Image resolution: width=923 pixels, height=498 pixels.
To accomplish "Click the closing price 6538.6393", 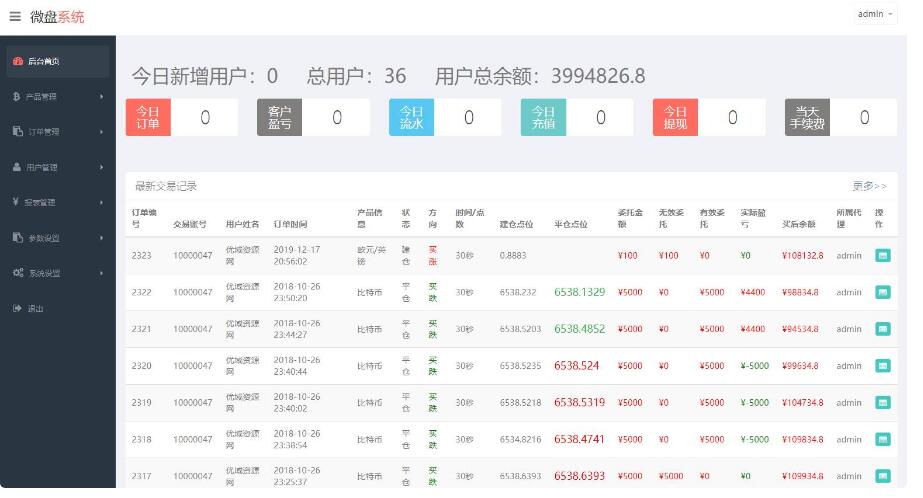I will (579, 476).
